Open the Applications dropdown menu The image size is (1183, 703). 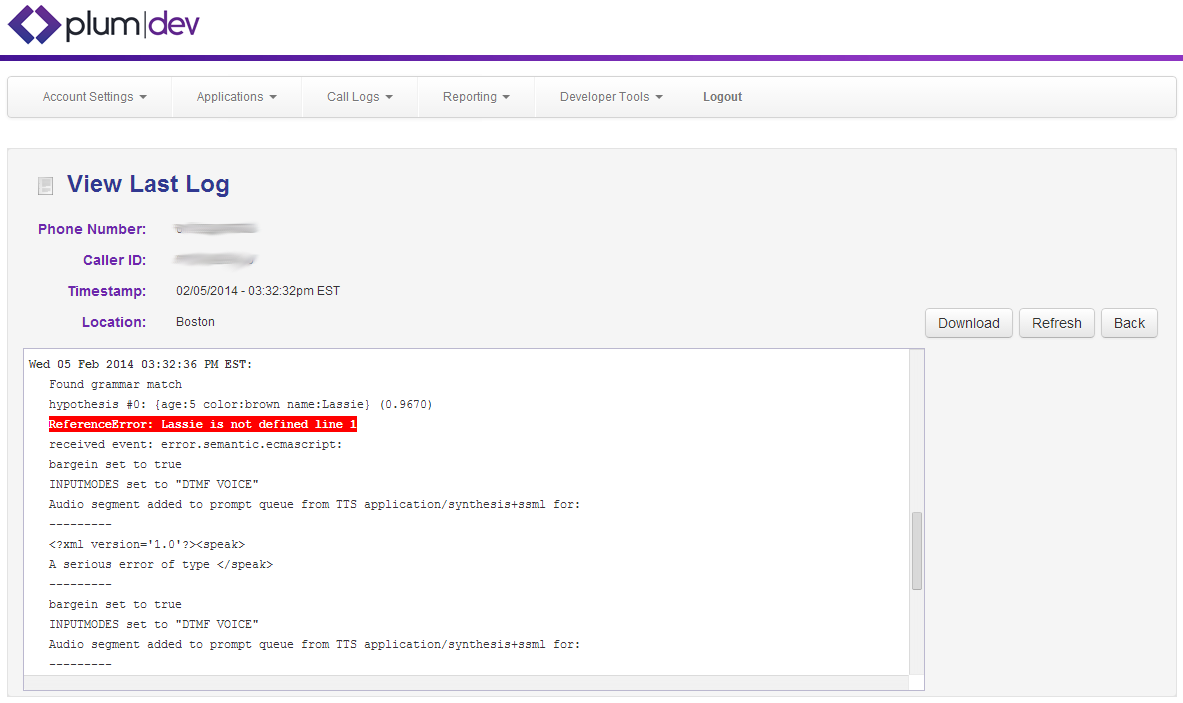click(x=236, y=97)
